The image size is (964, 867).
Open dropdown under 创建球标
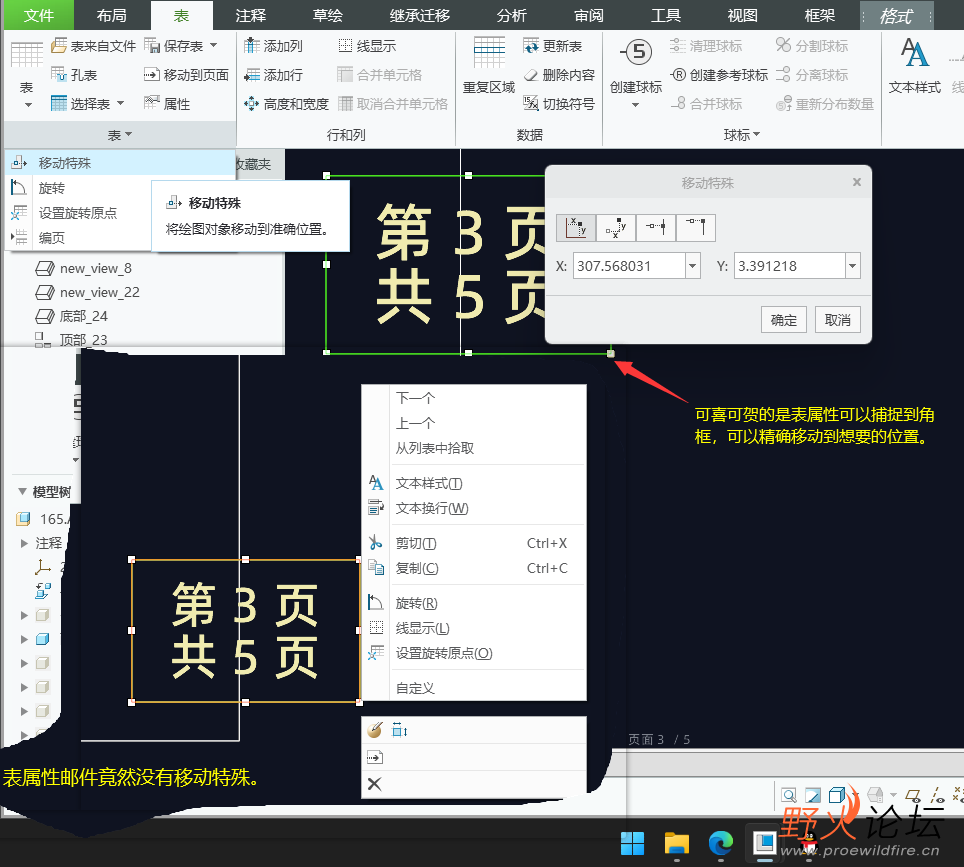(636, 106)
